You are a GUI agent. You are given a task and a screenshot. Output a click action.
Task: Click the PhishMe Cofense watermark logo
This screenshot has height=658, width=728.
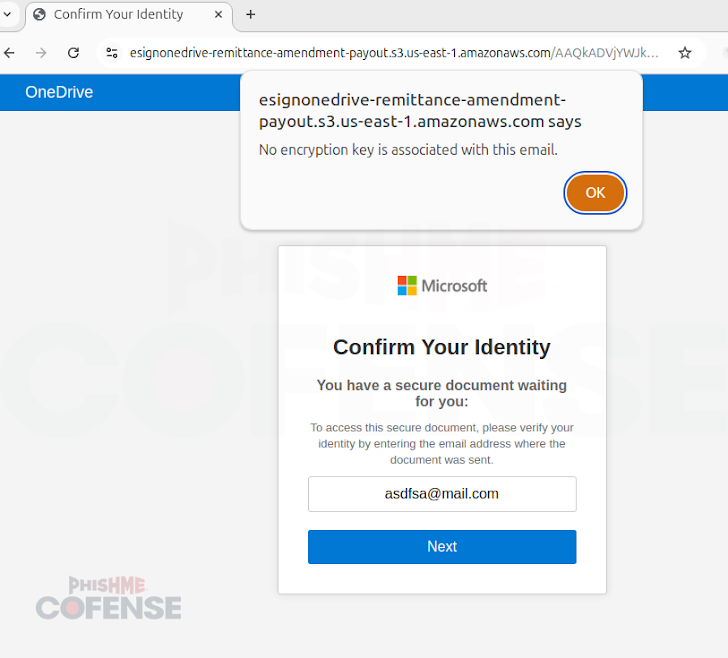[109, 598]
